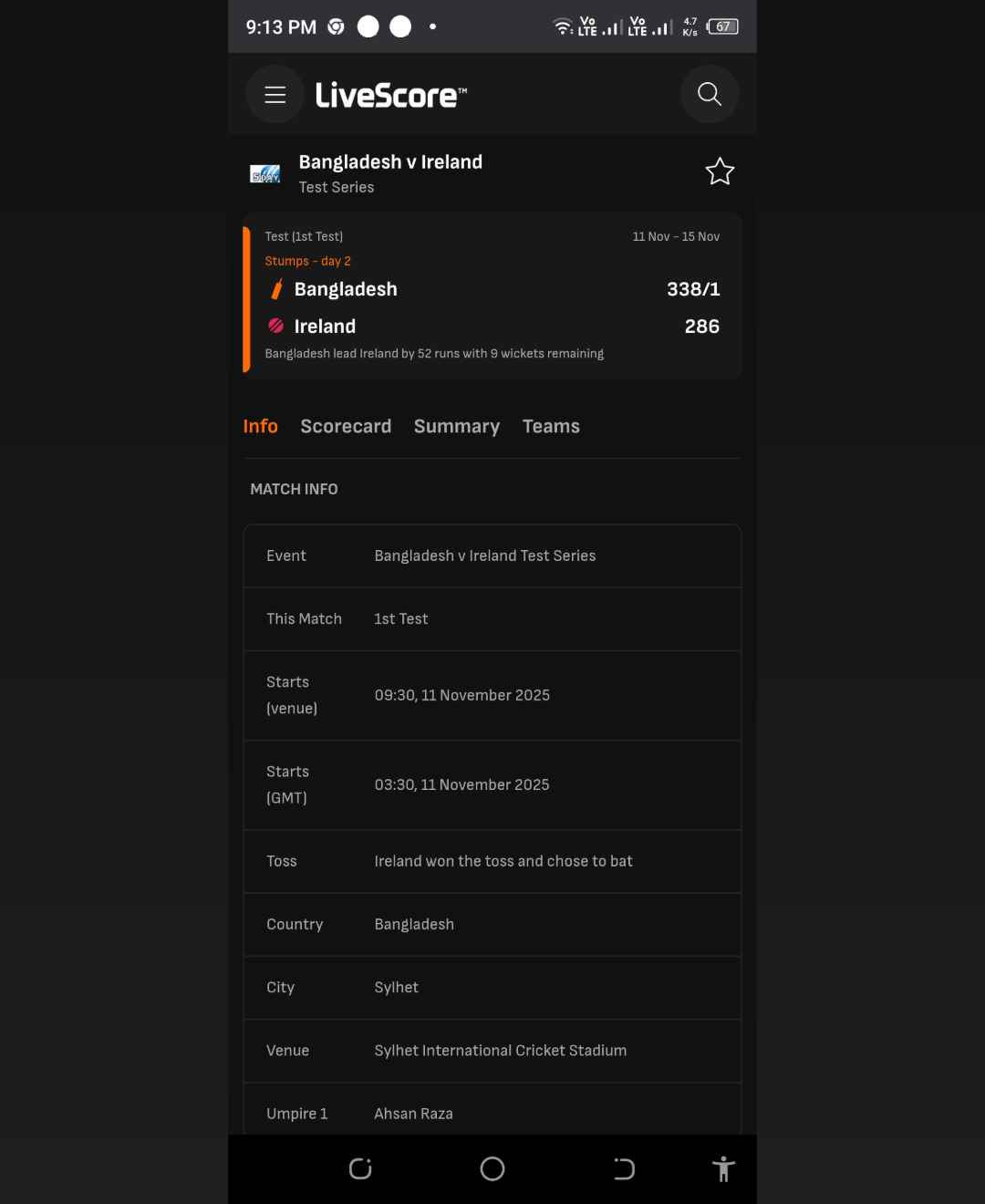Tap the search magnifier icon
Image resolution: width=985 pixels, height=1204 pixels.
709,94
